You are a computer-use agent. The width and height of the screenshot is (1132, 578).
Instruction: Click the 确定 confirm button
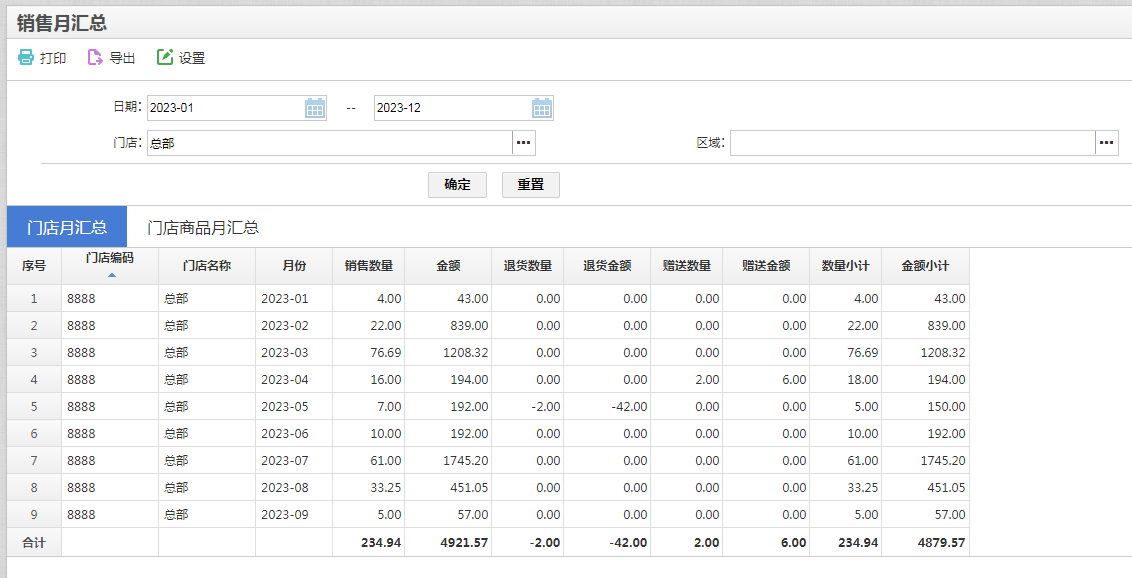tap(457, 185)
